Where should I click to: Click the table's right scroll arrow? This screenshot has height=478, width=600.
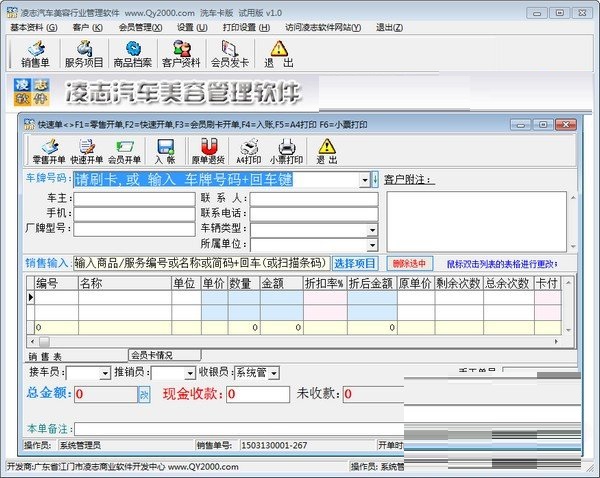tap(556, 341)
